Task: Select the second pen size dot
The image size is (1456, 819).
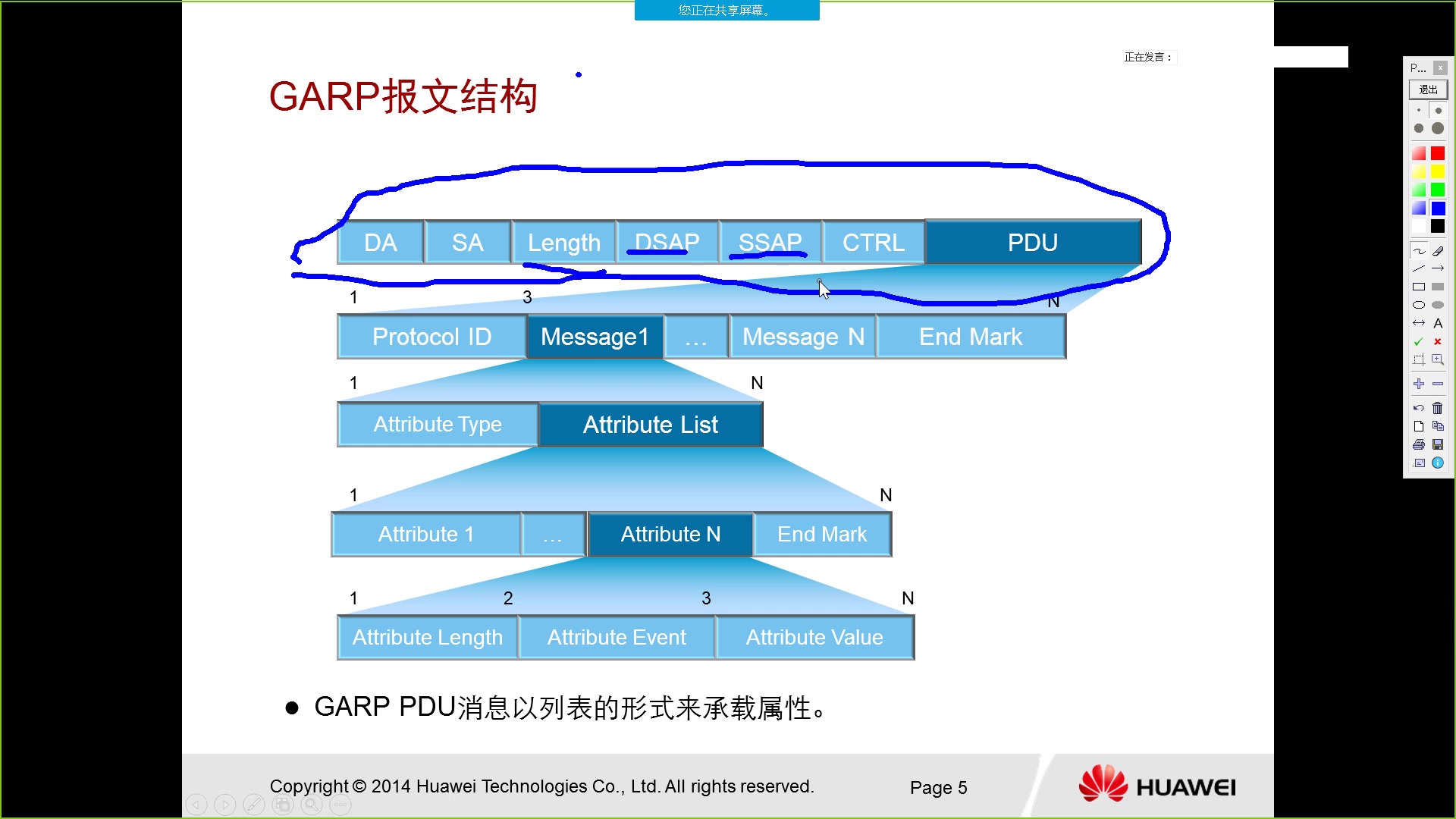Action: tap(1438, 111)
